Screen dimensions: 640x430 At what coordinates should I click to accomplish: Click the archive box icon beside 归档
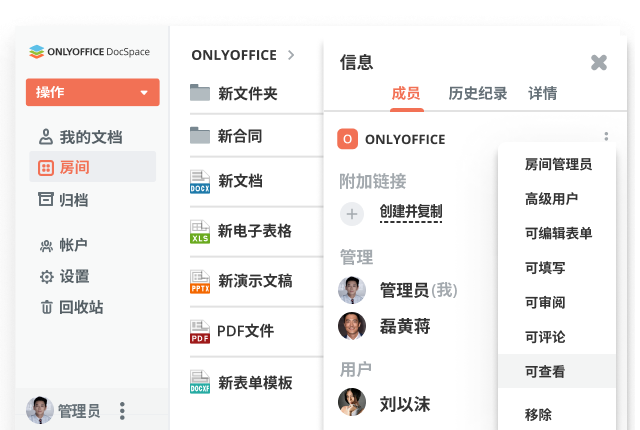click(x=46, y=199)
